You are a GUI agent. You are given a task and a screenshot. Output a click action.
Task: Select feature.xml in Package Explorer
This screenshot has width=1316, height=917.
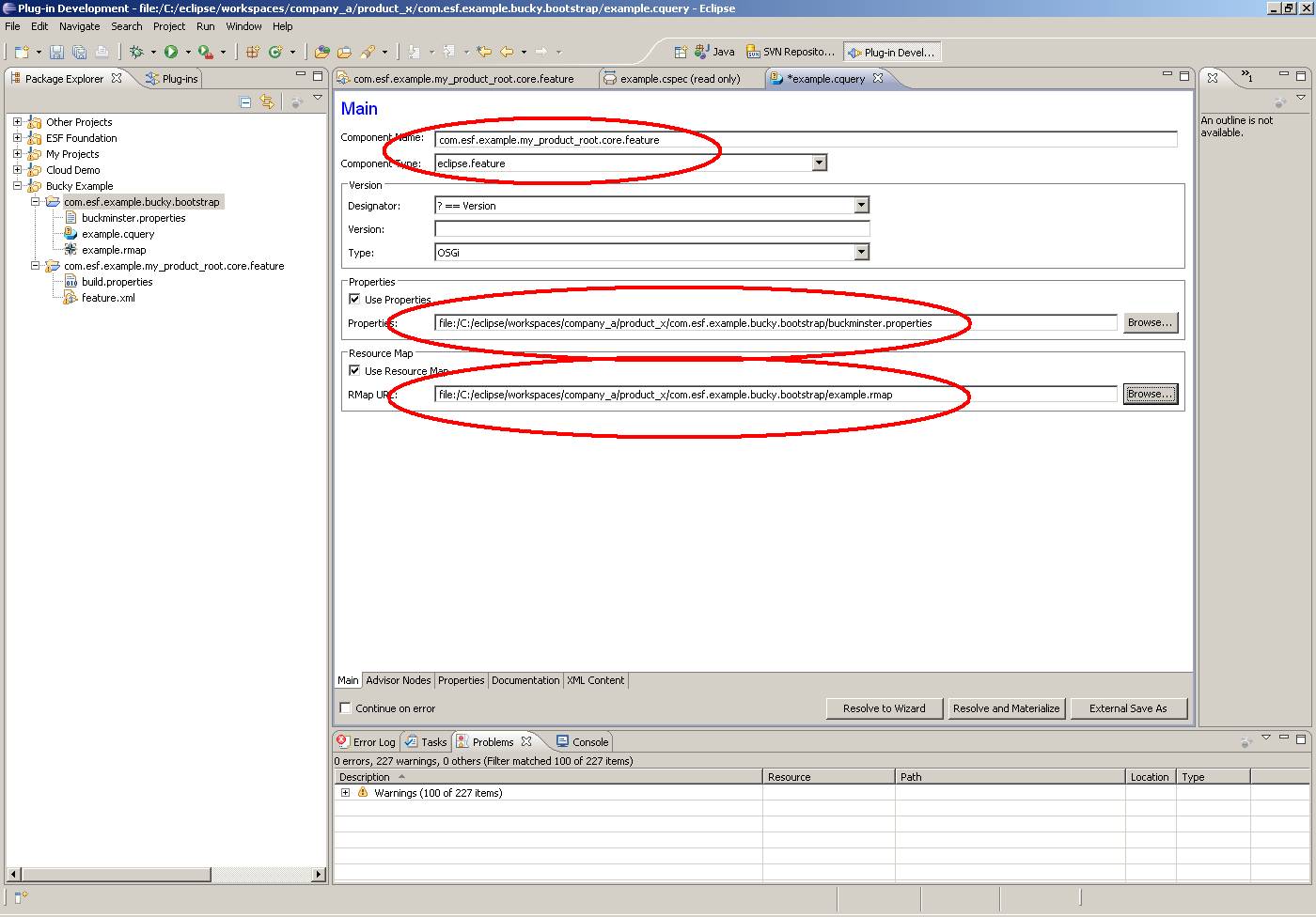[x=108, y=298]
